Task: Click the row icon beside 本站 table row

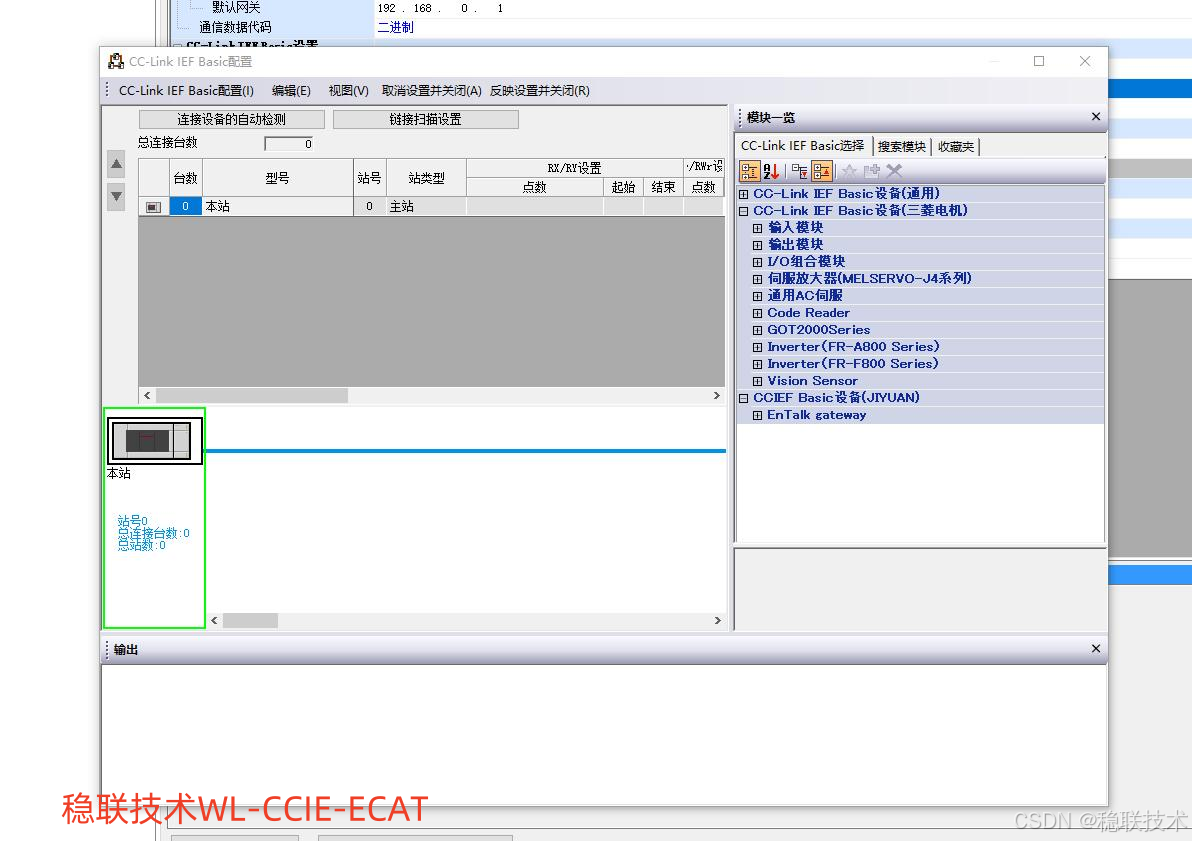Action: click(154, 207)
